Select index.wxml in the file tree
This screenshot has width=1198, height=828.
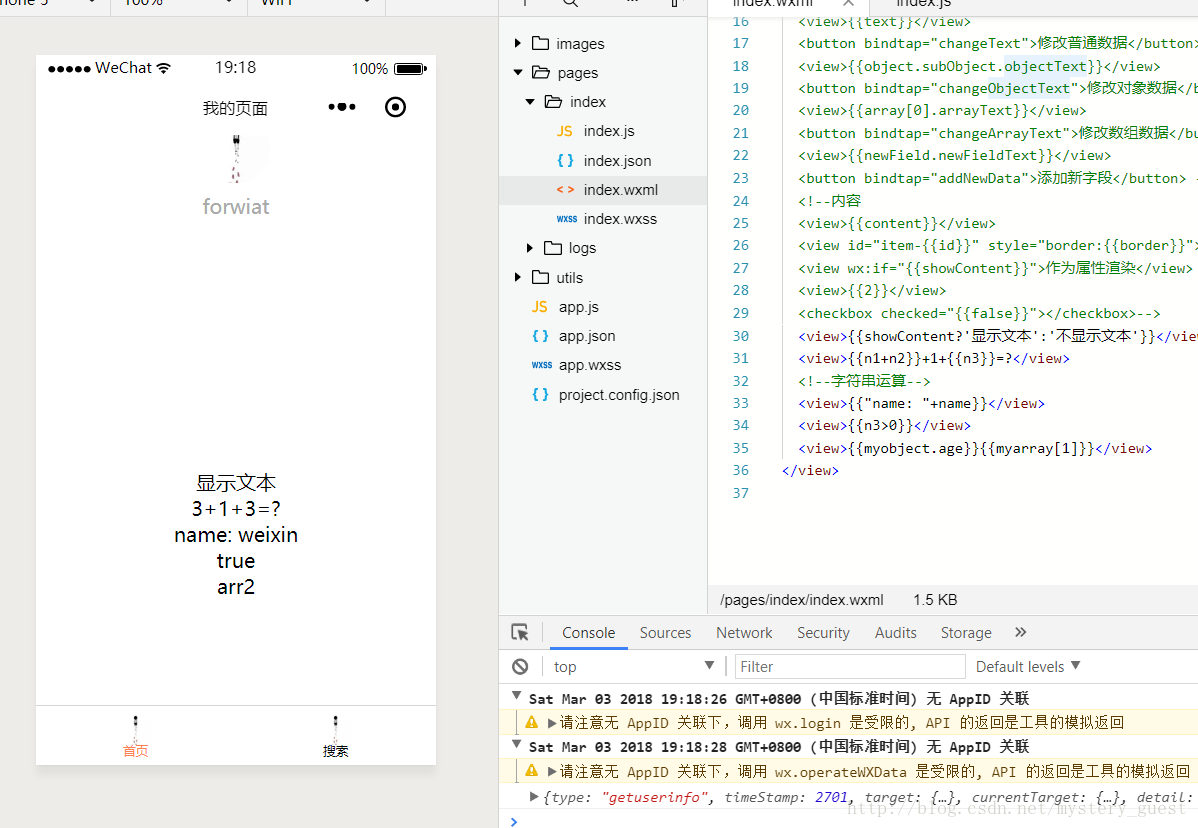(x=603, y=189)
